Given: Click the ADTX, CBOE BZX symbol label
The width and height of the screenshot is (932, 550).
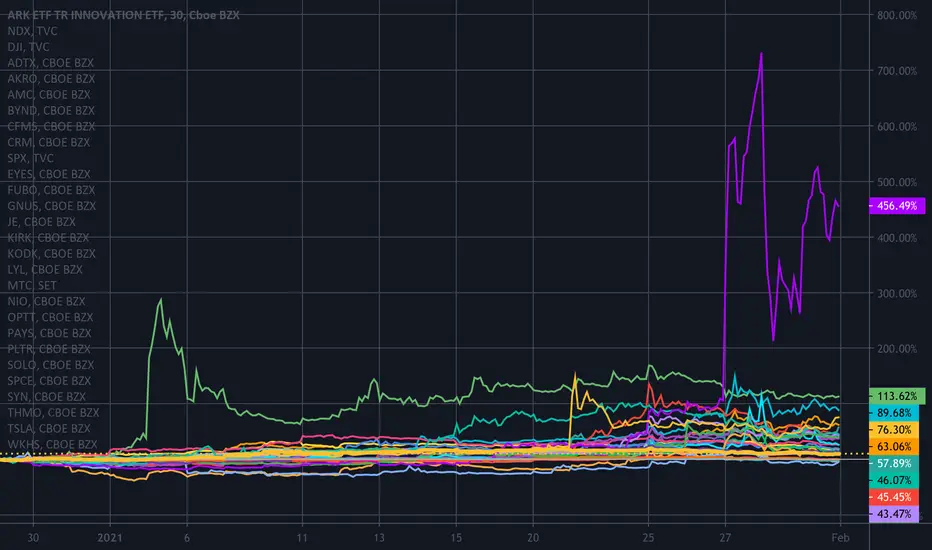Looking at the screenshot, I should pyautogui.click(x=51, y=62).
